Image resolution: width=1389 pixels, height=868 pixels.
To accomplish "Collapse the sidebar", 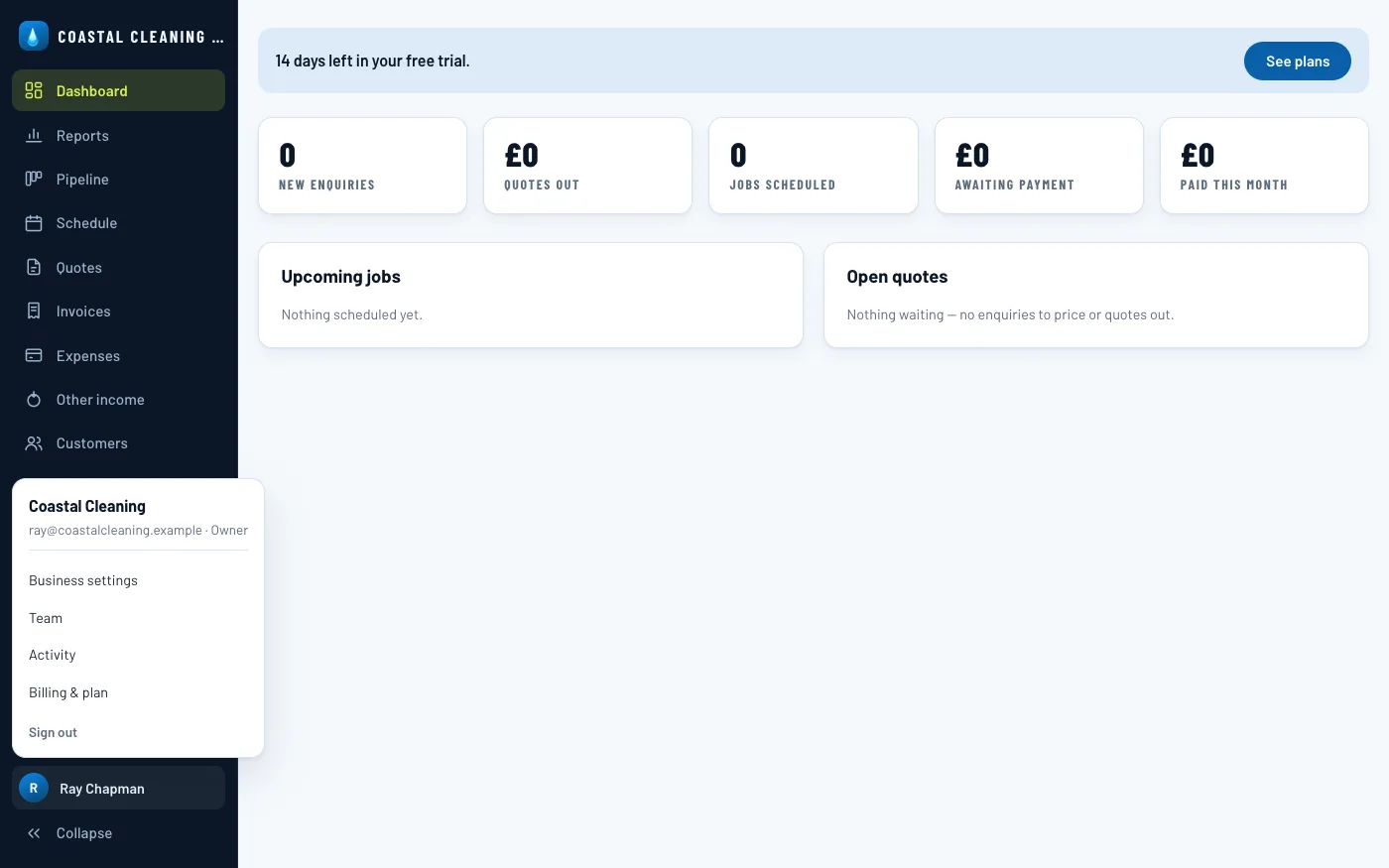I will tap(118, 833).
